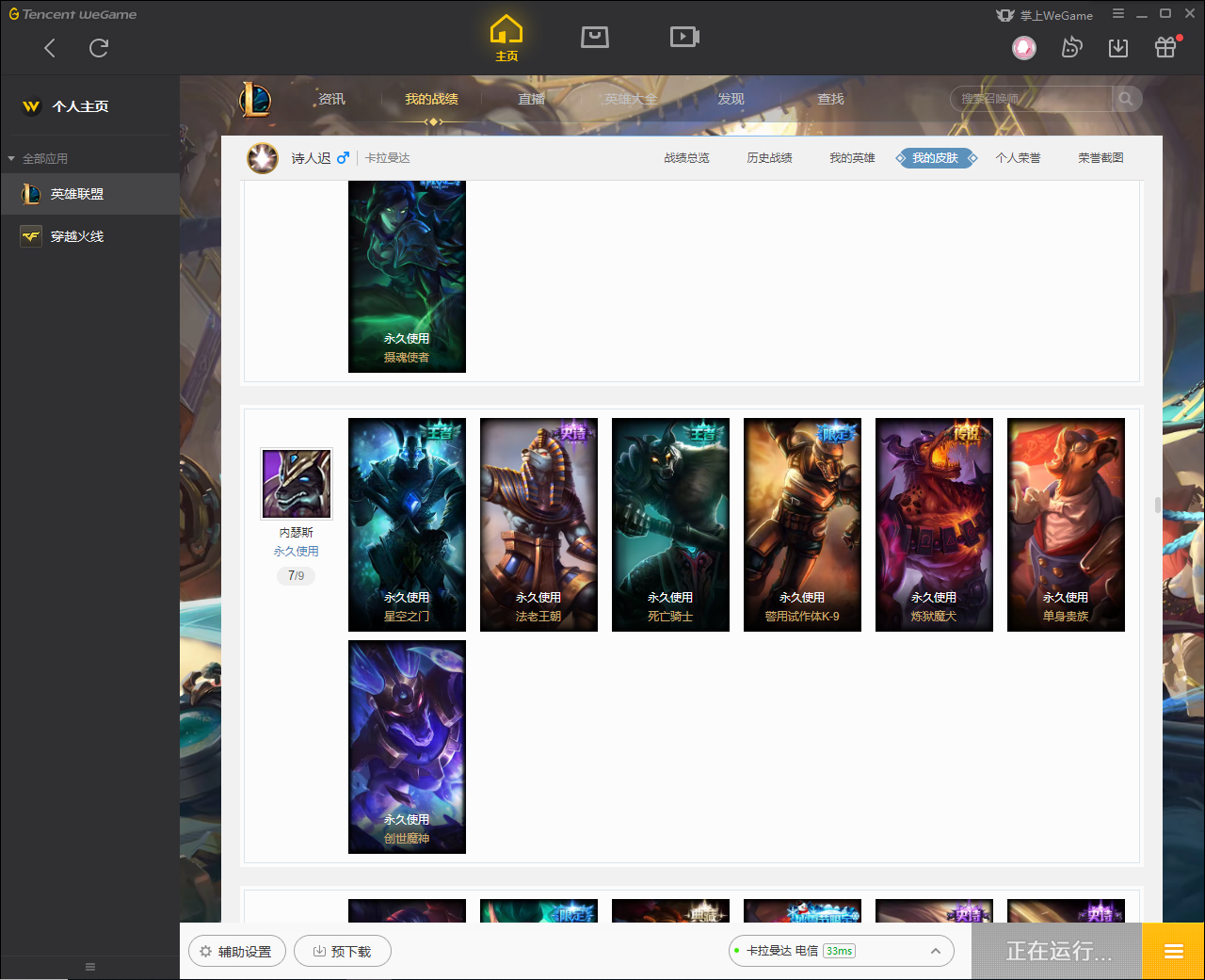Open 辅助设置 settings button

coord(236,951)
